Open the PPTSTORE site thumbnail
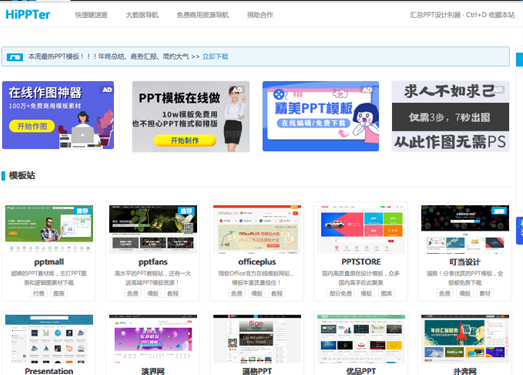 point(361,229)
